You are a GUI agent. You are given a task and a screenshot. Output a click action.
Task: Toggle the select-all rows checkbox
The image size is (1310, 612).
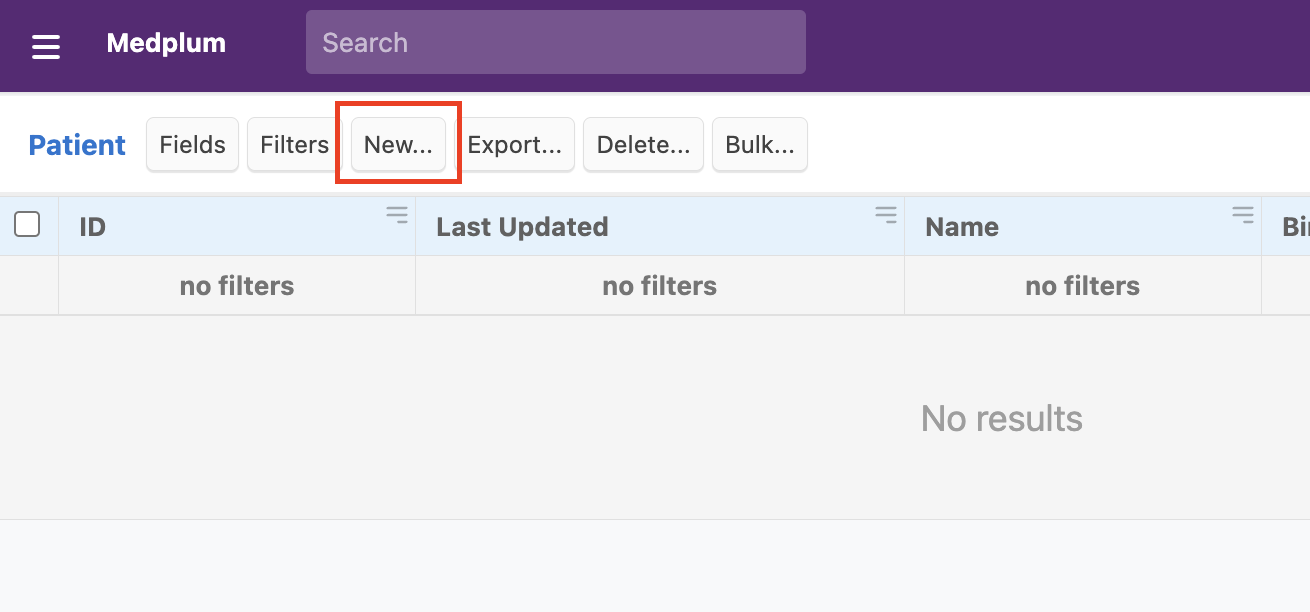27,225
